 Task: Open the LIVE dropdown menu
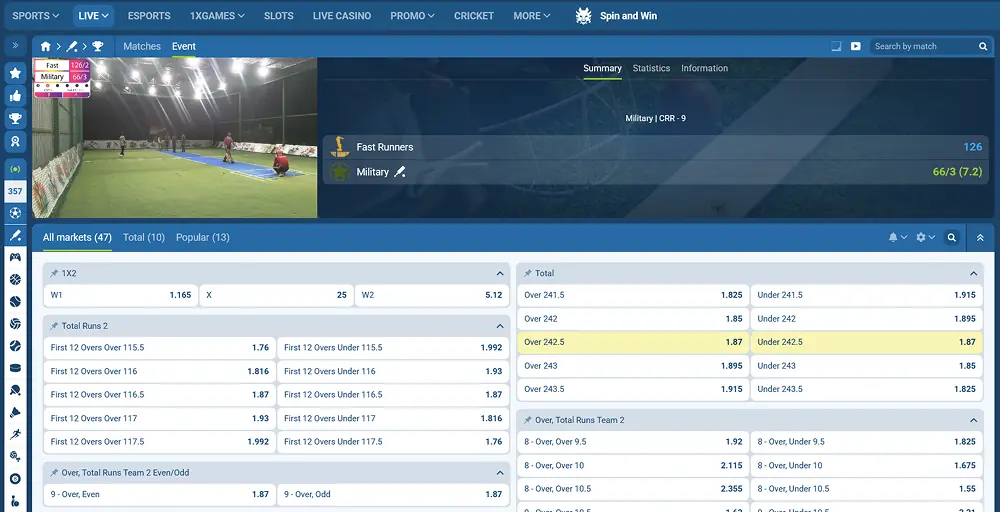click(x=93, y=16)
